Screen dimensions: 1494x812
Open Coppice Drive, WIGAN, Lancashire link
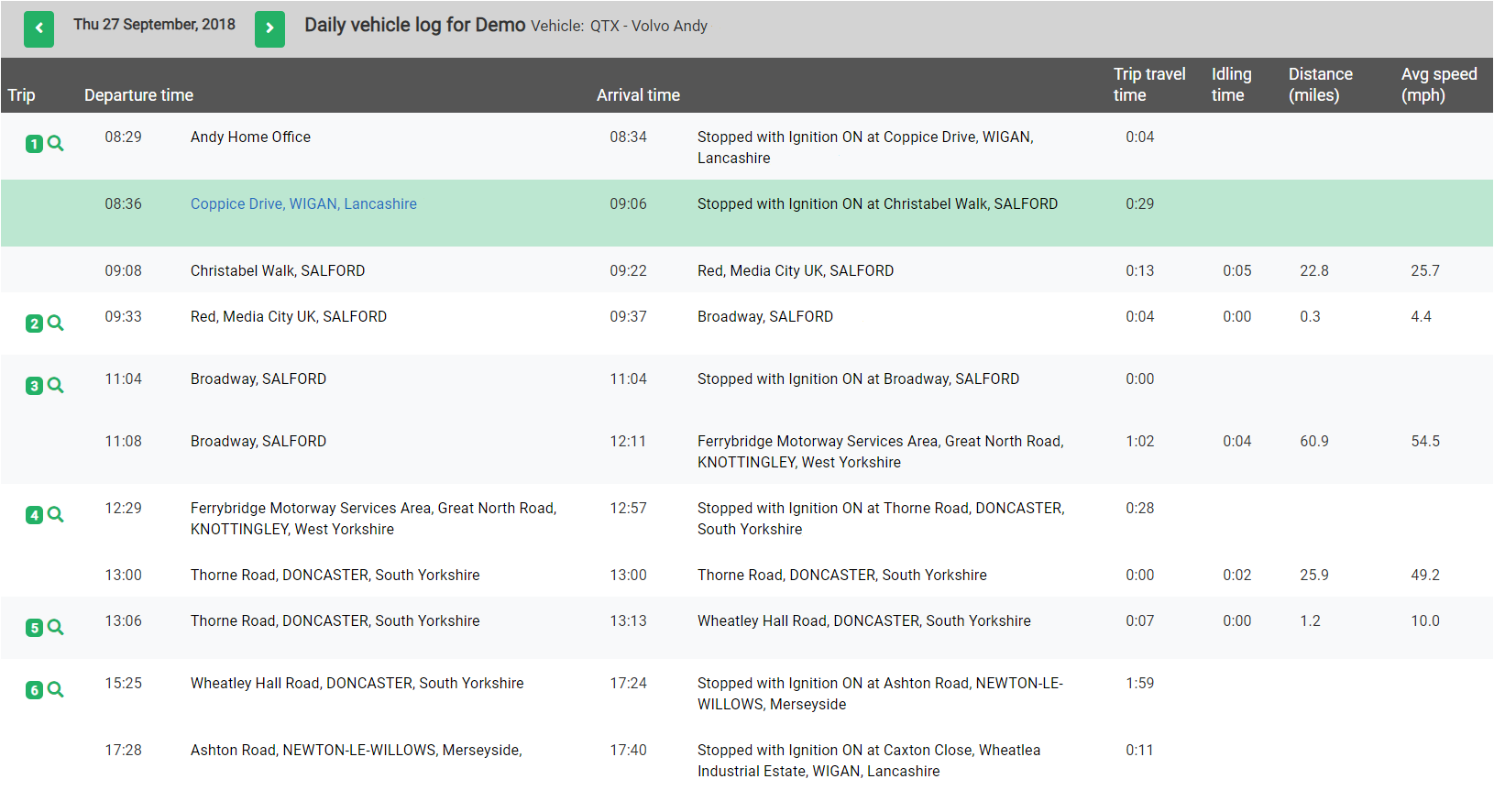(303, 204)
